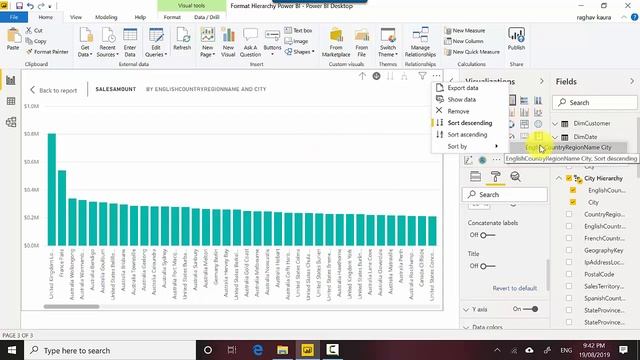This screenshot has width=640, height=360.
Task: Toggle the Title switch off/on
Action: [487, 266]
